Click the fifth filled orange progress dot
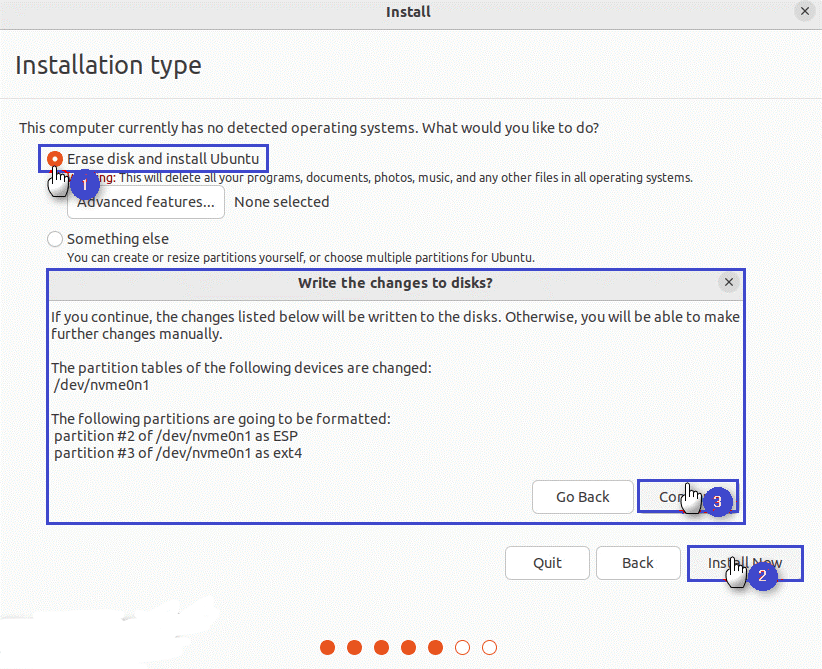This screenshot has width=822, height=669. point(435,647)
